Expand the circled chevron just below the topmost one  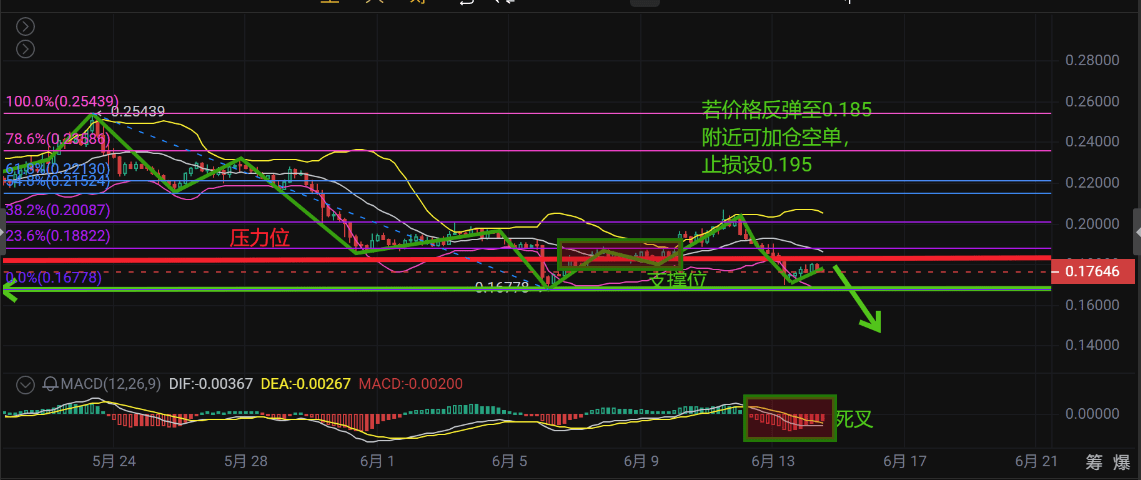[25, 49]
